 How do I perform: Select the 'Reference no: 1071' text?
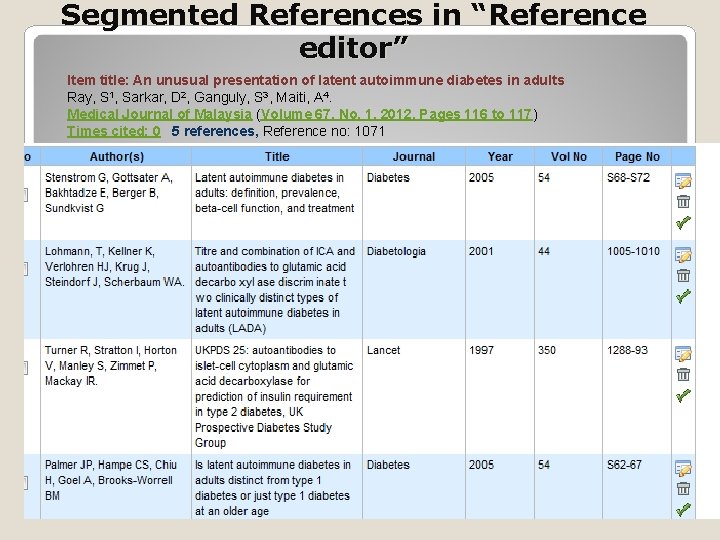324,131
